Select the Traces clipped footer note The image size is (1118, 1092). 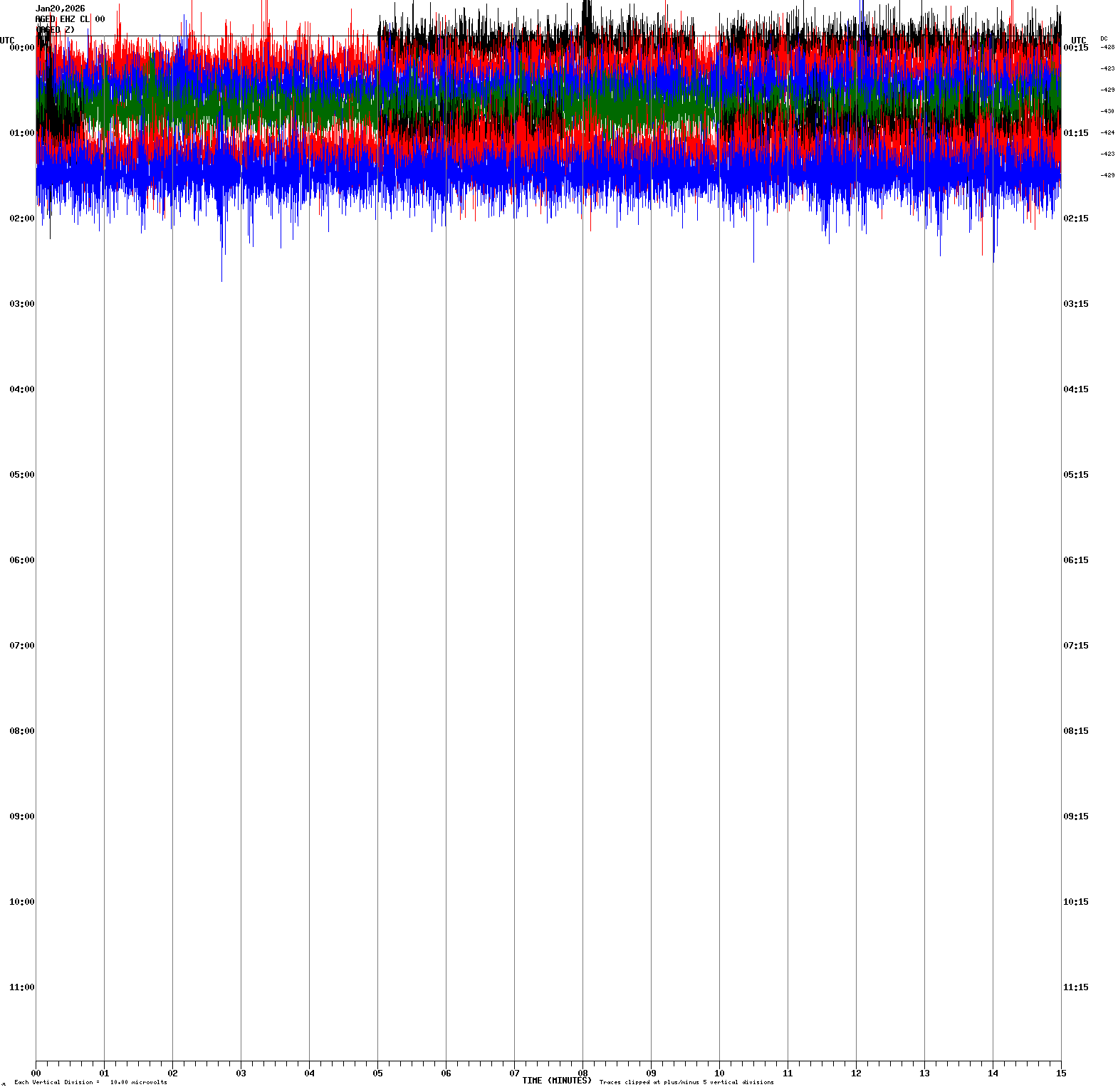[686, 1082]
